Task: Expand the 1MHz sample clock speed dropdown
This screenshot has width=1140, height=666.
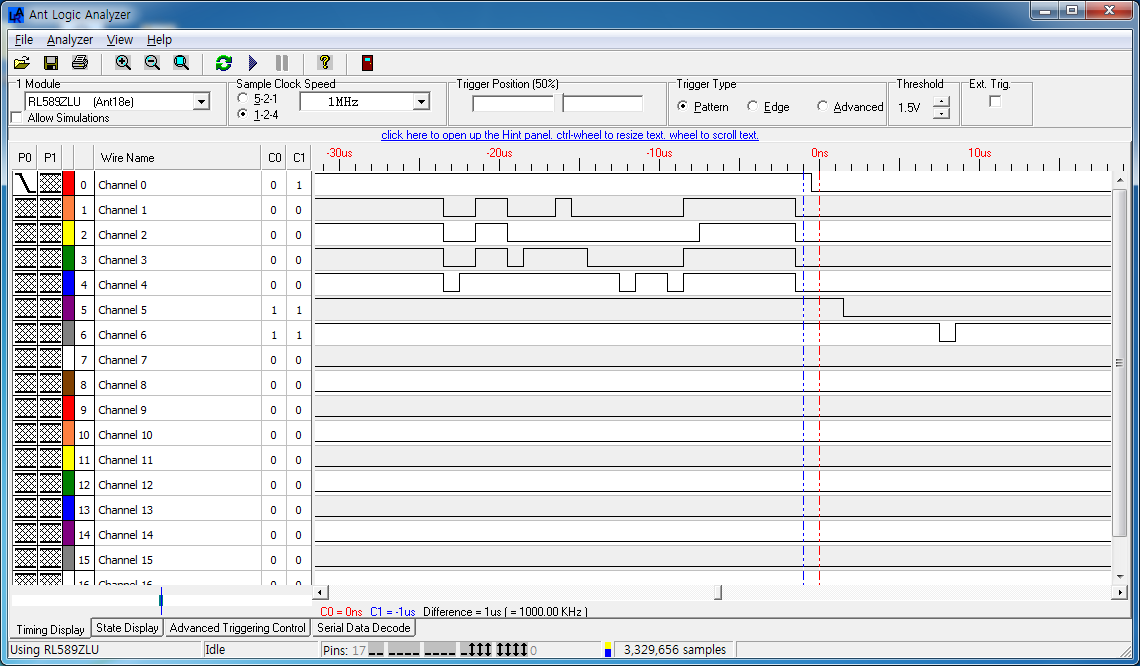Action: pyautogui.click(x=421, y=101)
